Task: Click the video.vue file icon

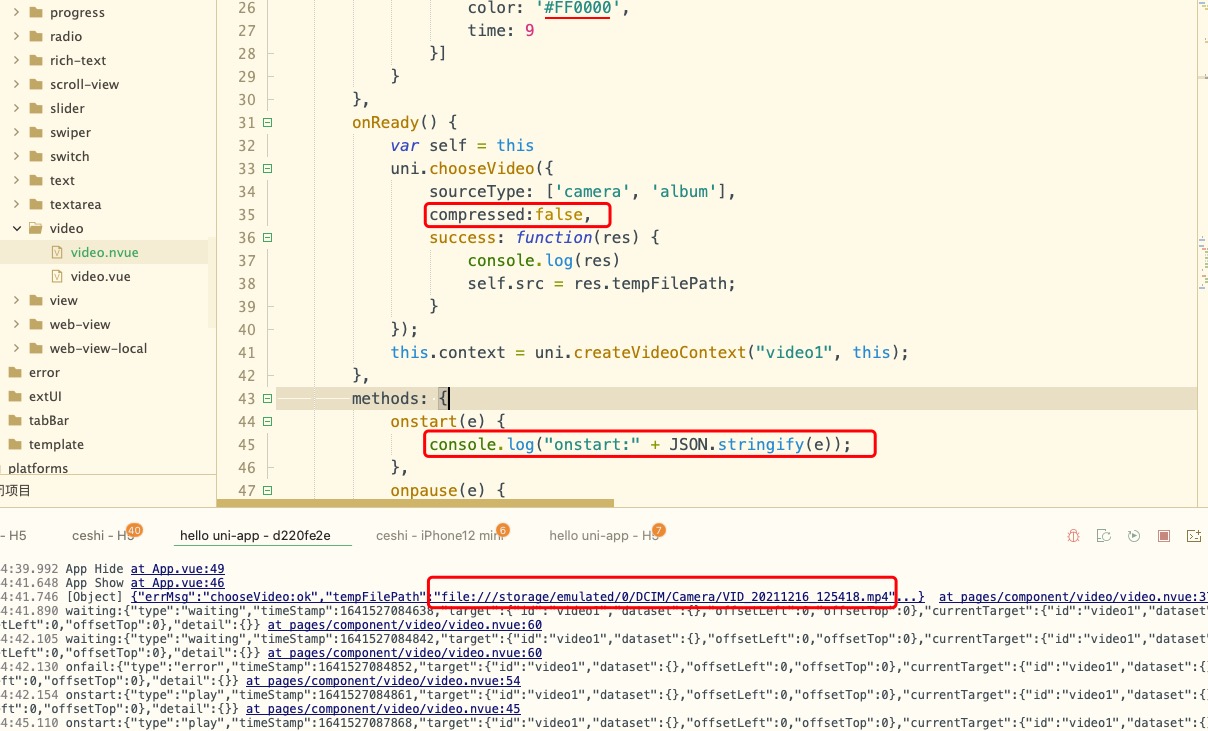Action: 57,276
